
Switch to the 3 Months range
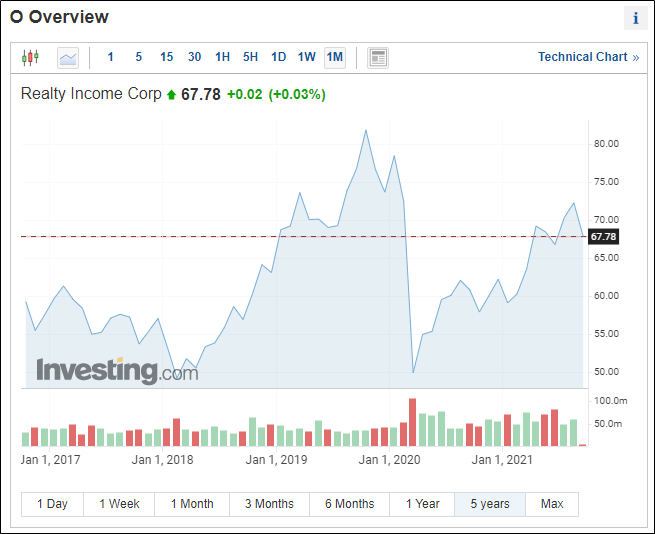(269, 504)
